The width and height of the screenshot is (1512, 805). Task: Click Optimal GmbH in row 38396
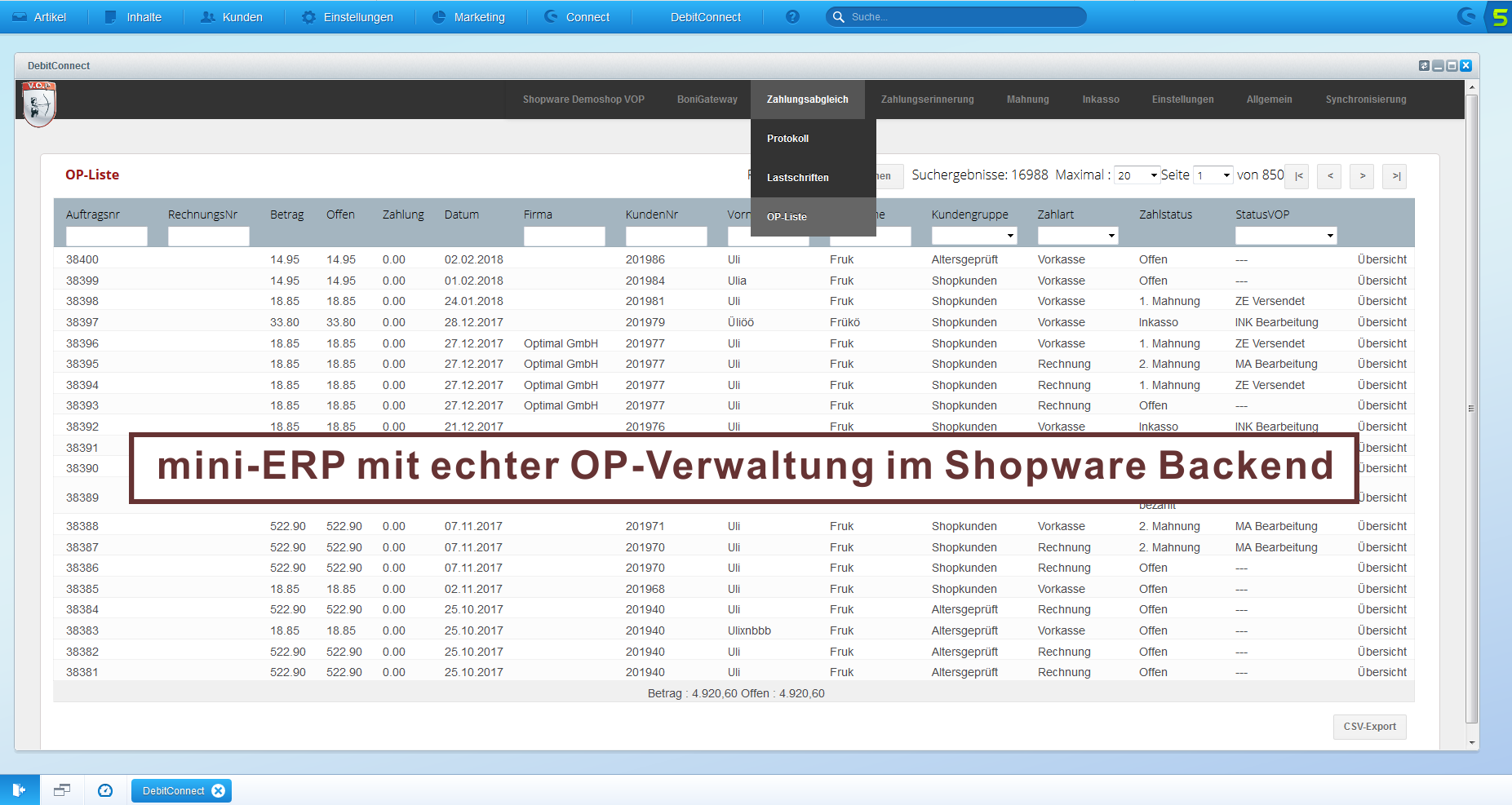tap(561, 343)
